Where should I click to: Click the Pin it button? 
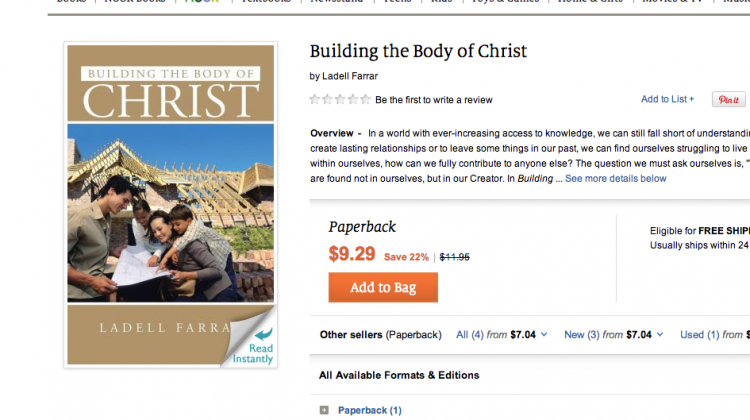(x=728, y=100)
